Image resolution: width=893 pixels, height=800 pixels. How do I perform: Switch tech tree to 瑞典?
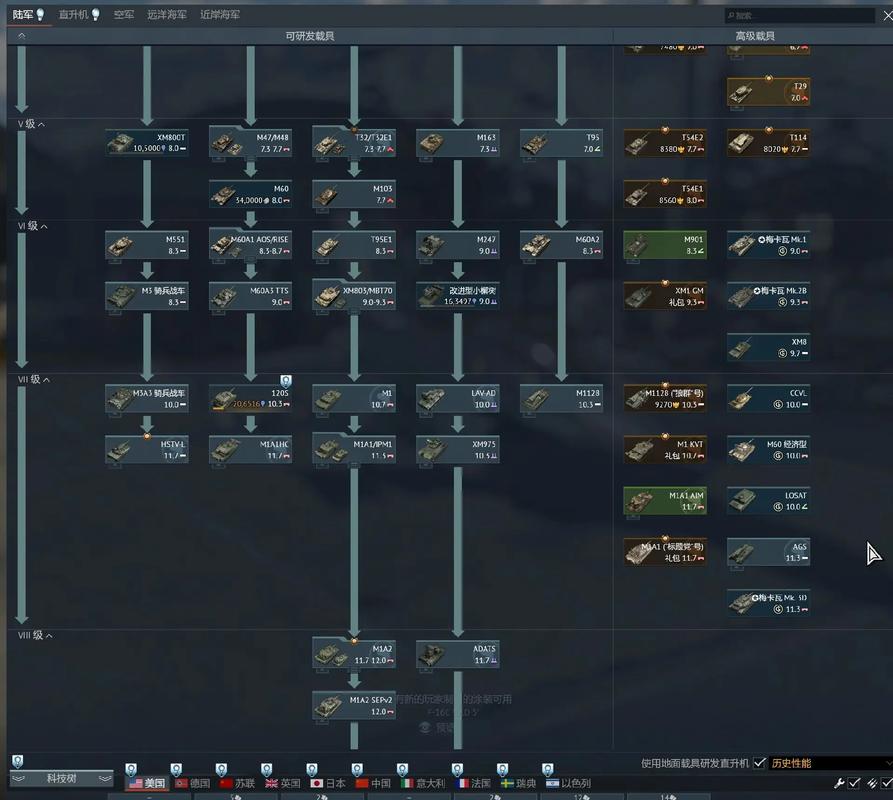tap(518, 783)
